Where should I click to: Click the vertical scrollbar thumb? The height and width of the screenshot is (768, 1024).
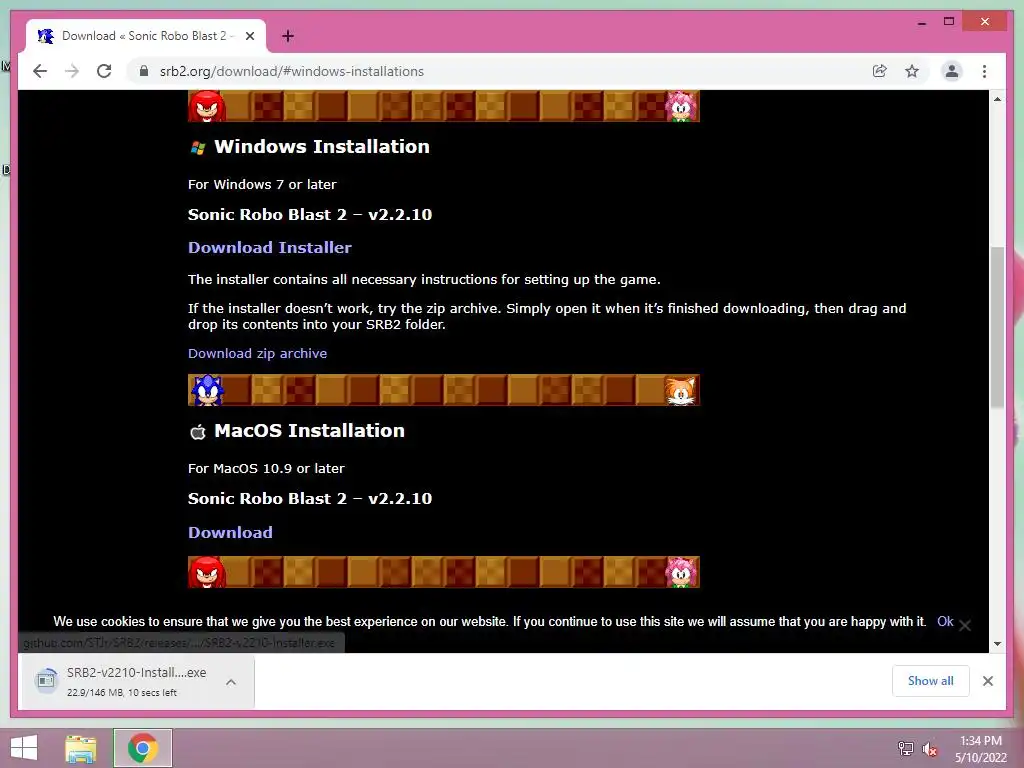pos(997,327)
